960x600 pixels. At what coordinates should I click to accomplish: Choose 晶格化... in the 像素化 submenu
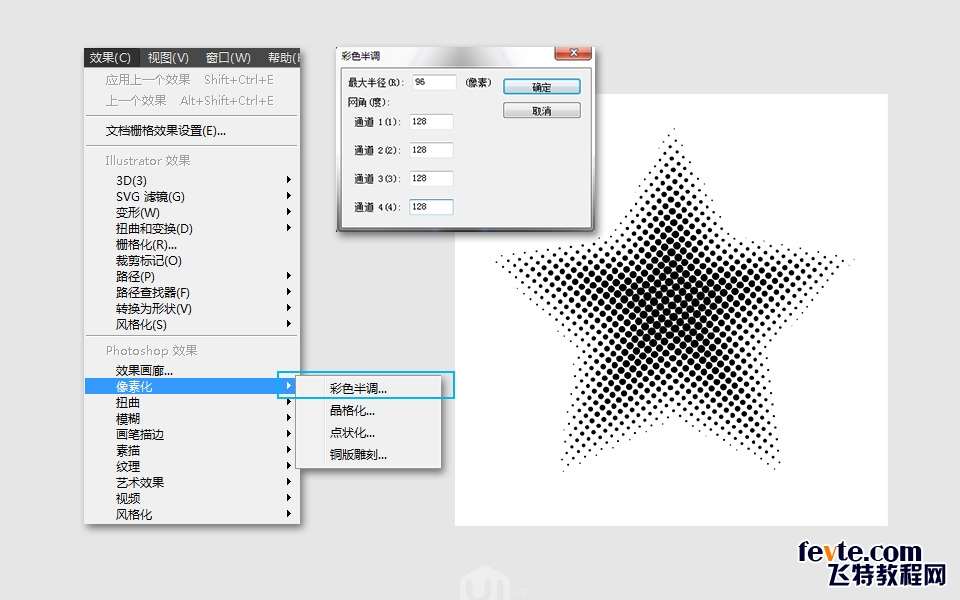pyautogui.click(x=352, y=410)
